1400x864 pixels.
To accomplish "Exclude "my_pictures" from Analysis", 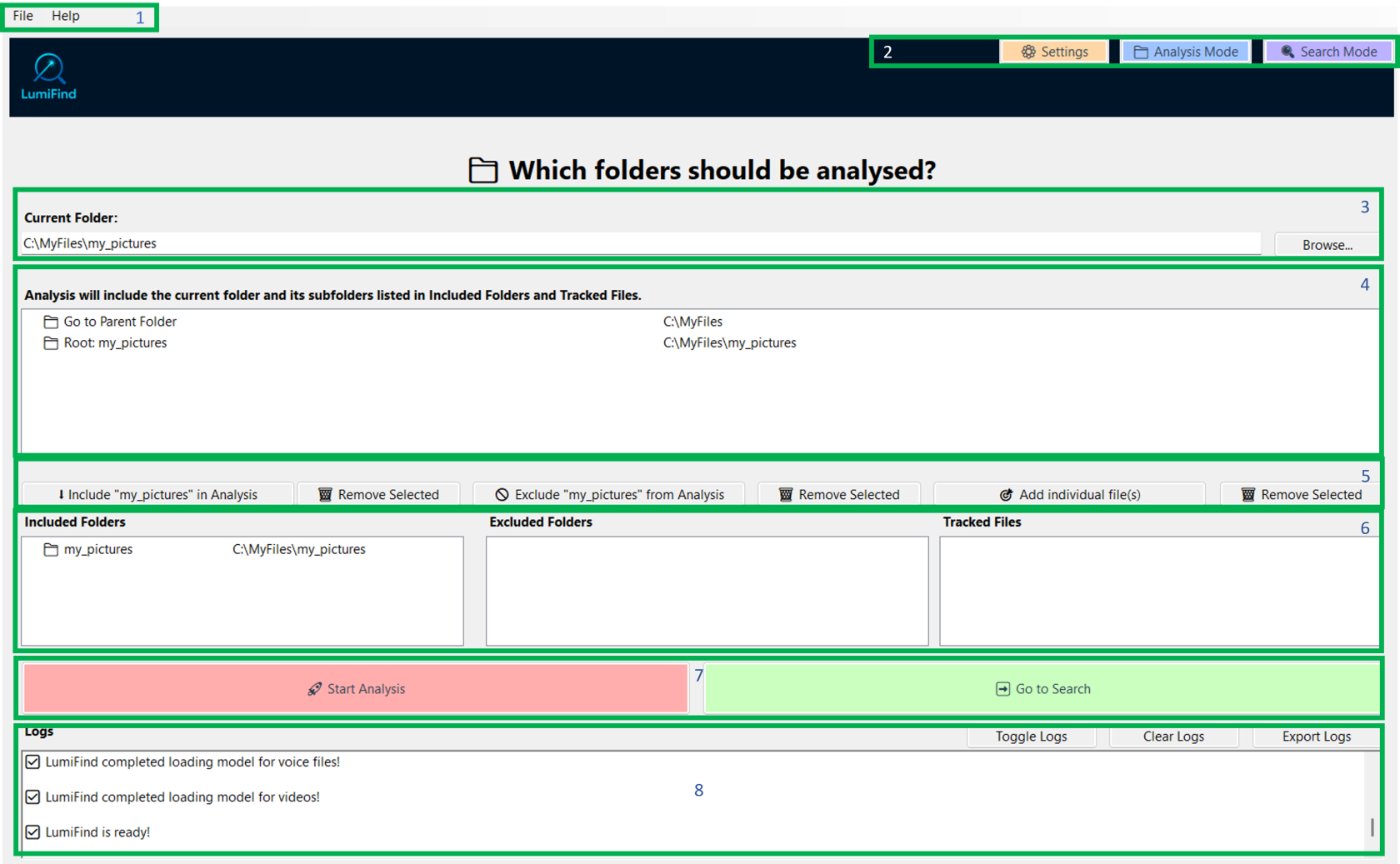I will [x=609, y=494].
